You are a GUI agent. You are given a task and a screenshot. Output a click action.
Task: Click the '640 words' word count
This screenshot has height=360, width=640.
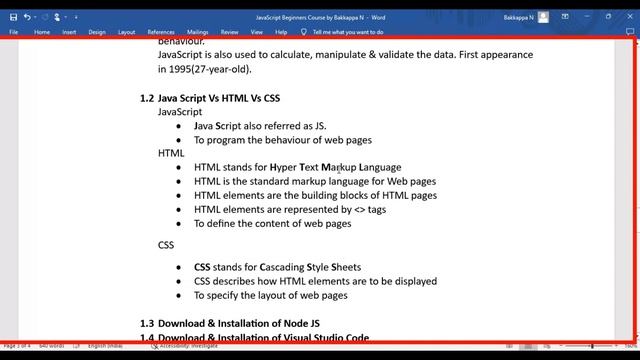tap(52, 346)
